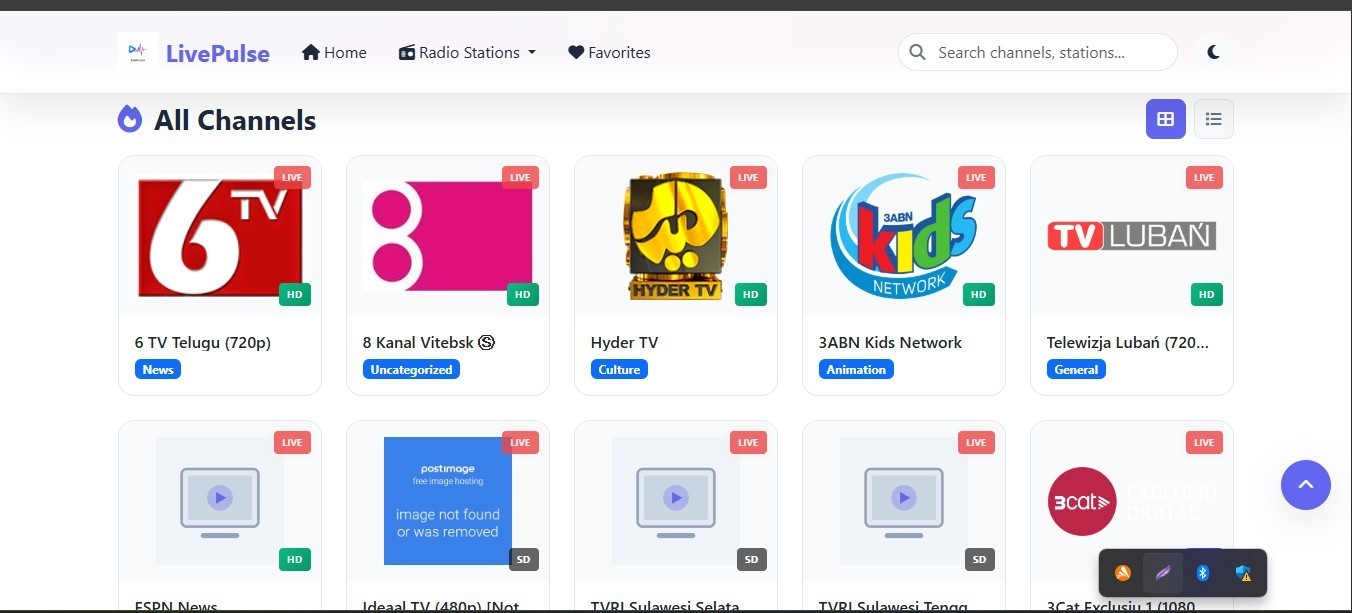Image resolution: width=1352 pixels, height=613 pixels.
Task: Click the scroll-to-top arrow button
Action: point(1306,485)
